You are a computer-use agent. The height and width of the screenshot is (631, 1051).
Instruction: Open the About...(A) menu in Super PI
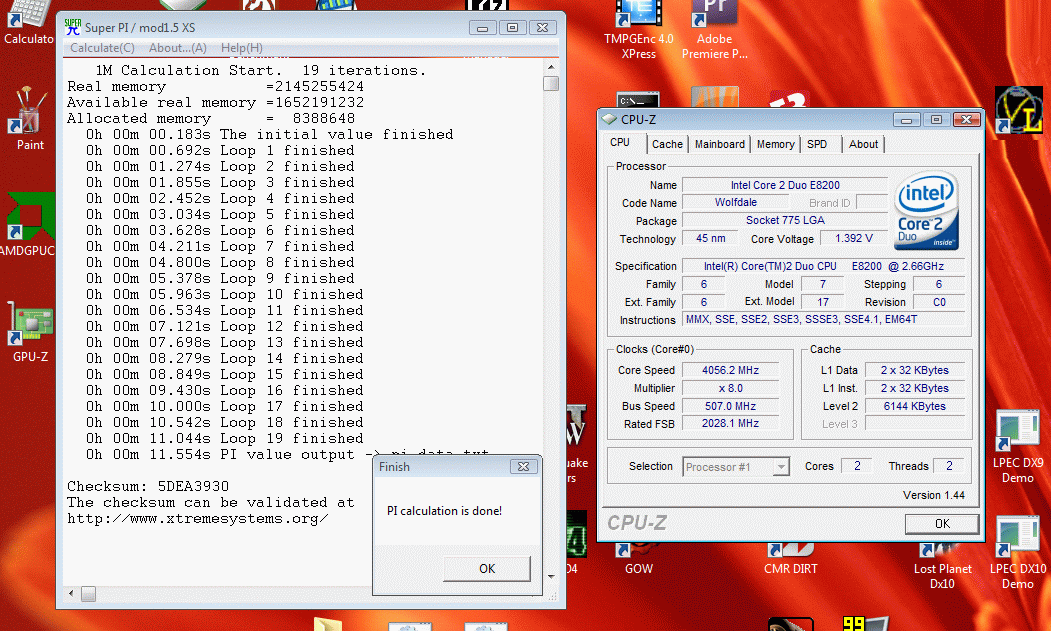pos(178,48)
